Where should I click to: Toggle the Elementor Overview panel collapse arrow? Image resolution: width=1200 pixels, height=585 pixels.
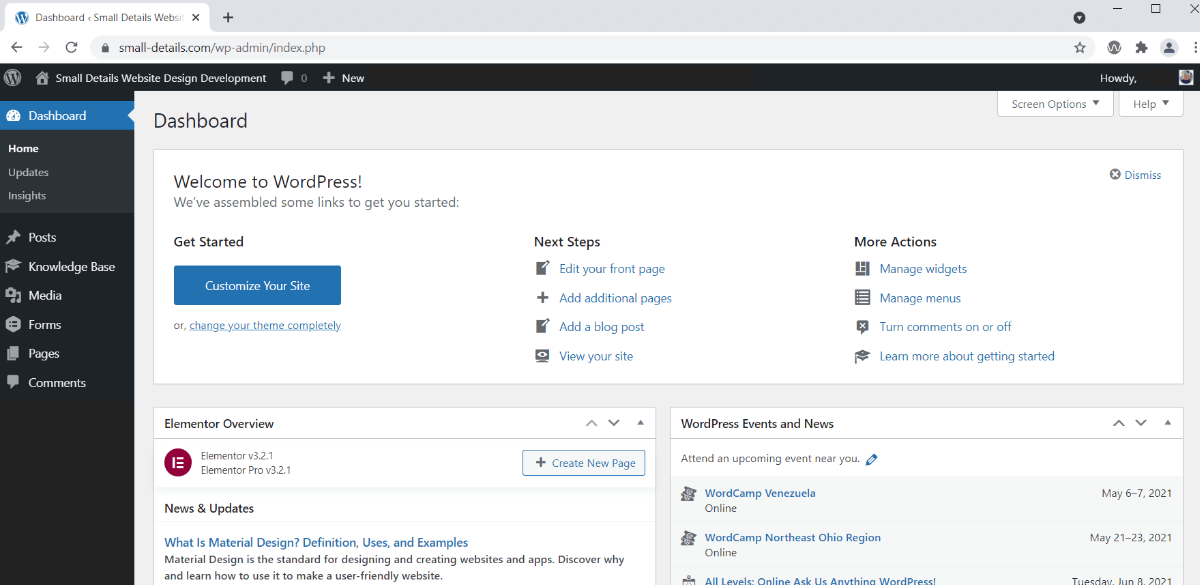point(640,423)
